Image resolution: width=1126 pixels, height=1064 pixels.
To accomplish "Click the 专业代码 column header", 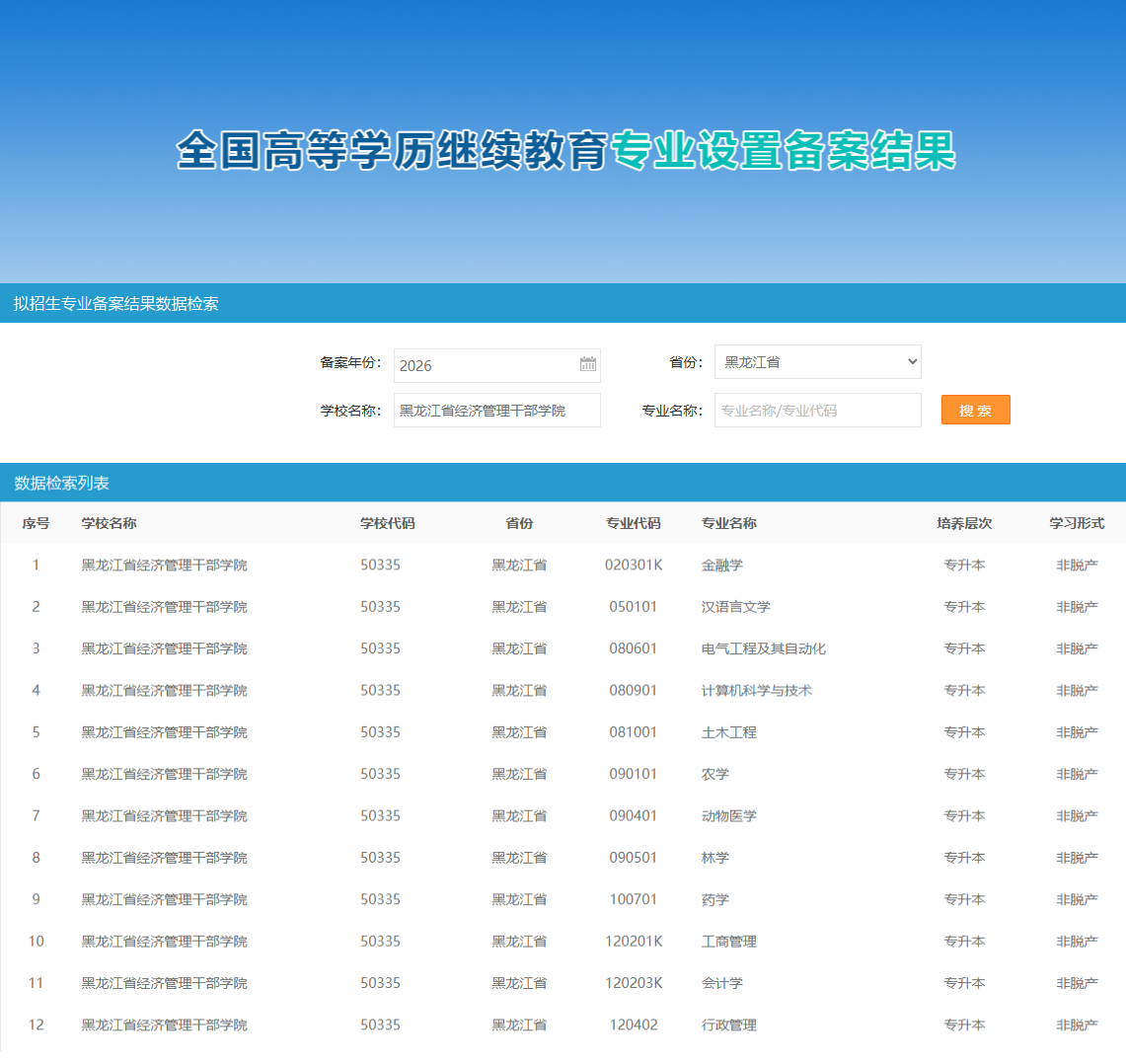I will (634, 523).
